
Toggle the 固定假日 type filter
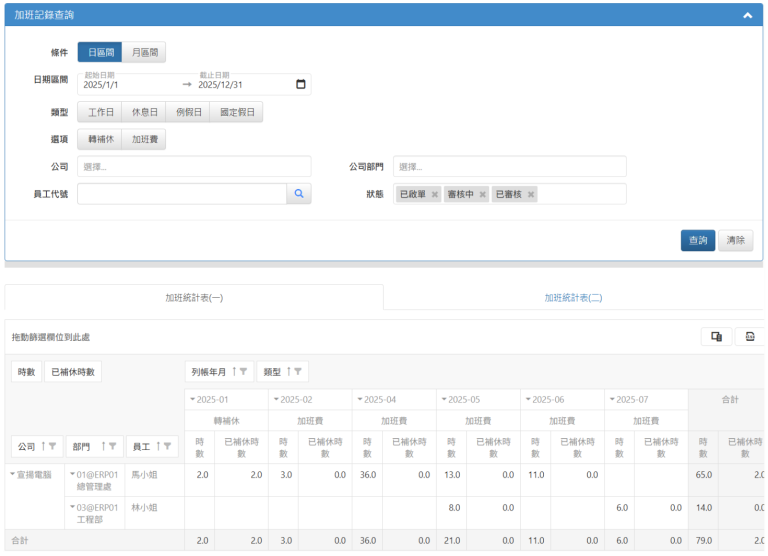click(x=236, y=112)
